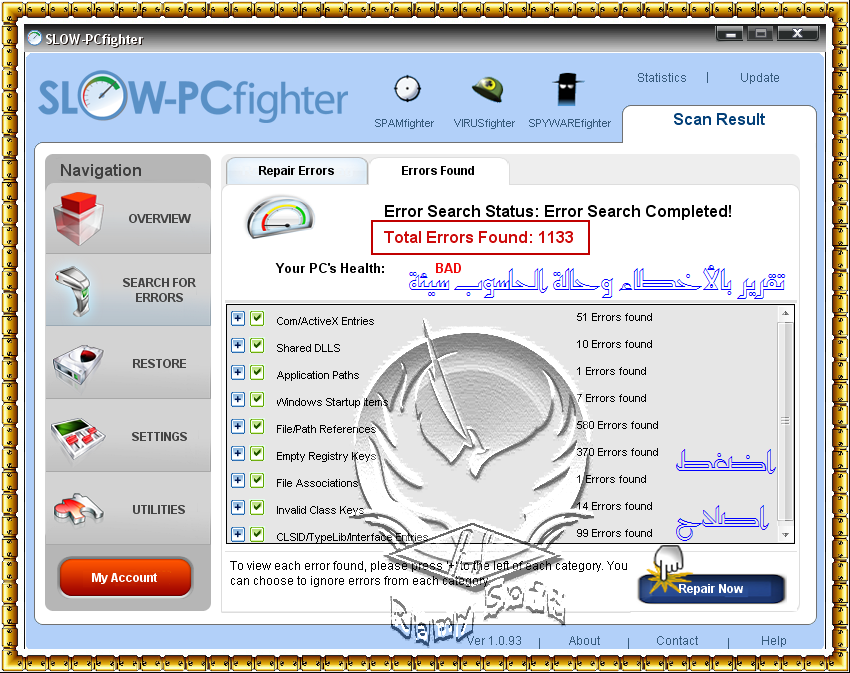Click the '51 Errors found' text
The image size is (850, 673).
tap(614, 317)
